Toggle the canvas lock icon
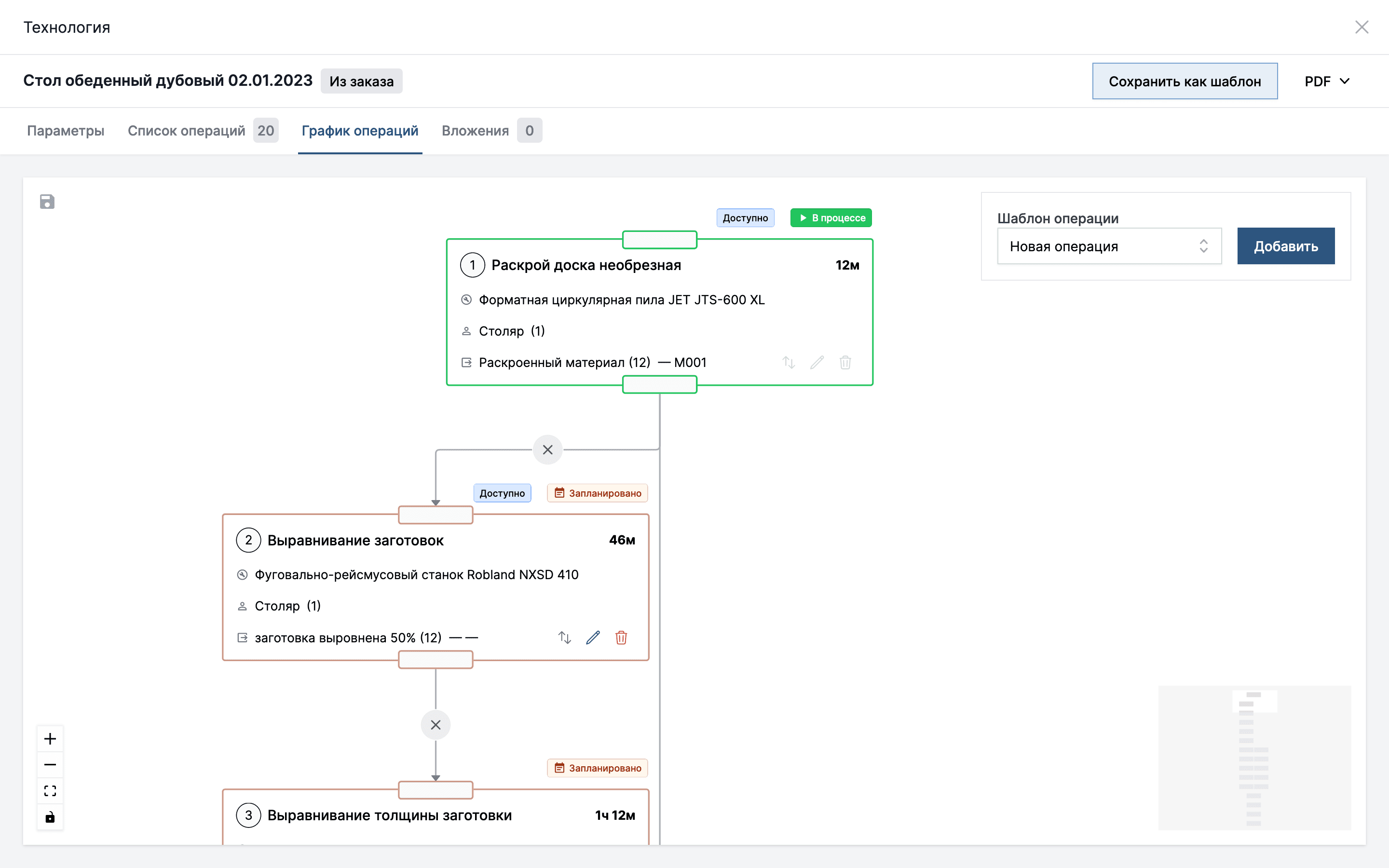 coord(50,817)
